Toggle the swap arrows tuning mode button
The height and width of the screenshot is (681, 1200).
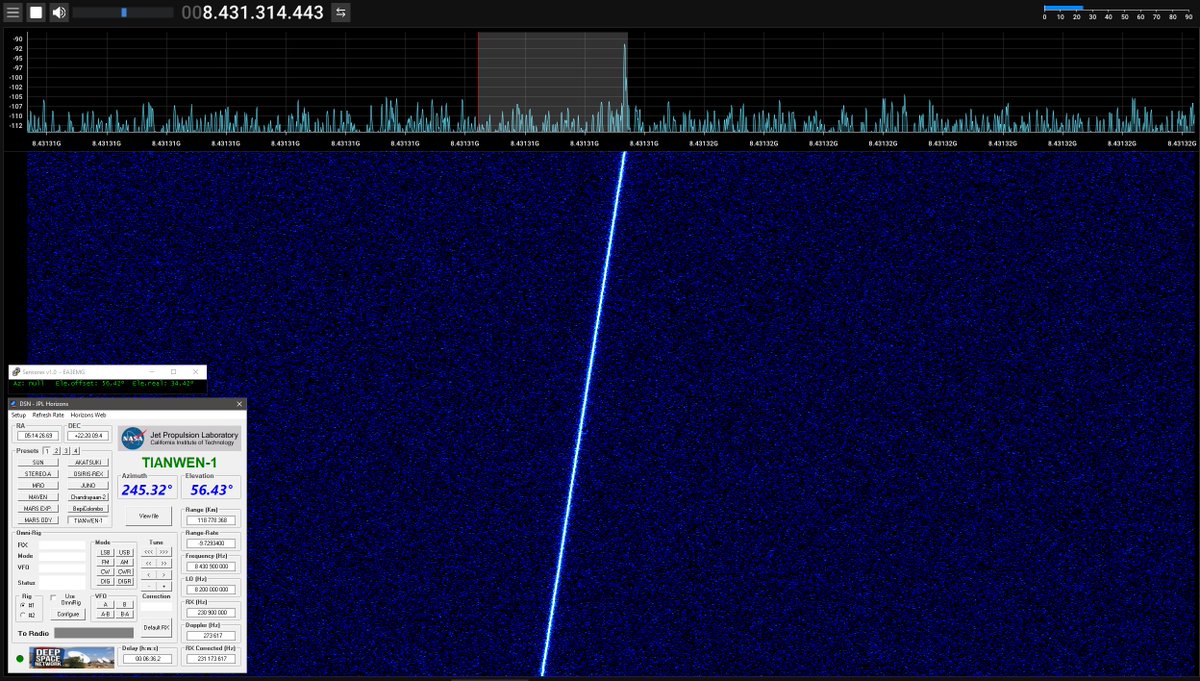pyautogui.click(x=341, y=12)
